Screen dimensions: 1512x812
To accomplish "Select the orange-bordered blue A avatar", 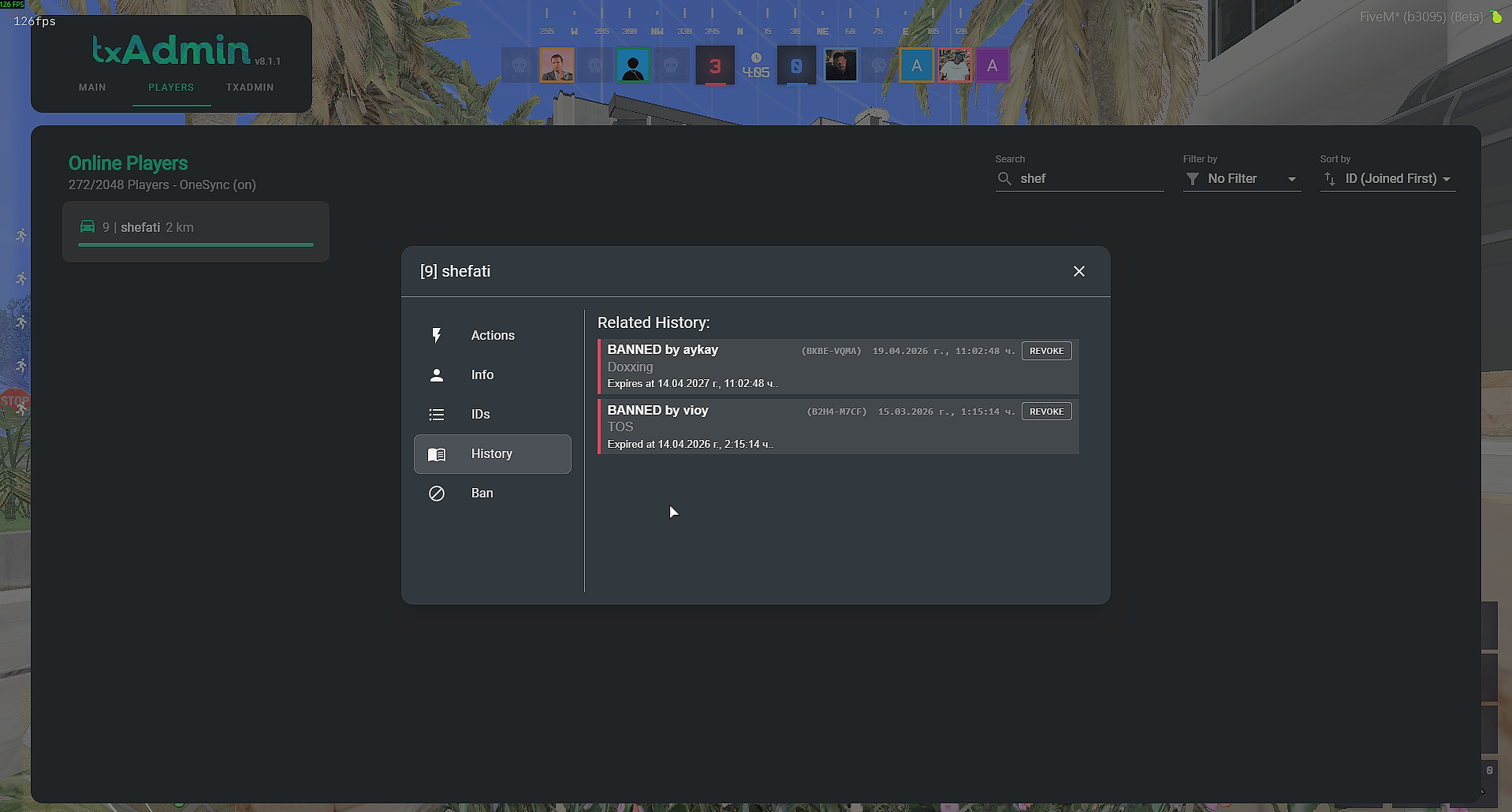I will [x=917, y=65].
